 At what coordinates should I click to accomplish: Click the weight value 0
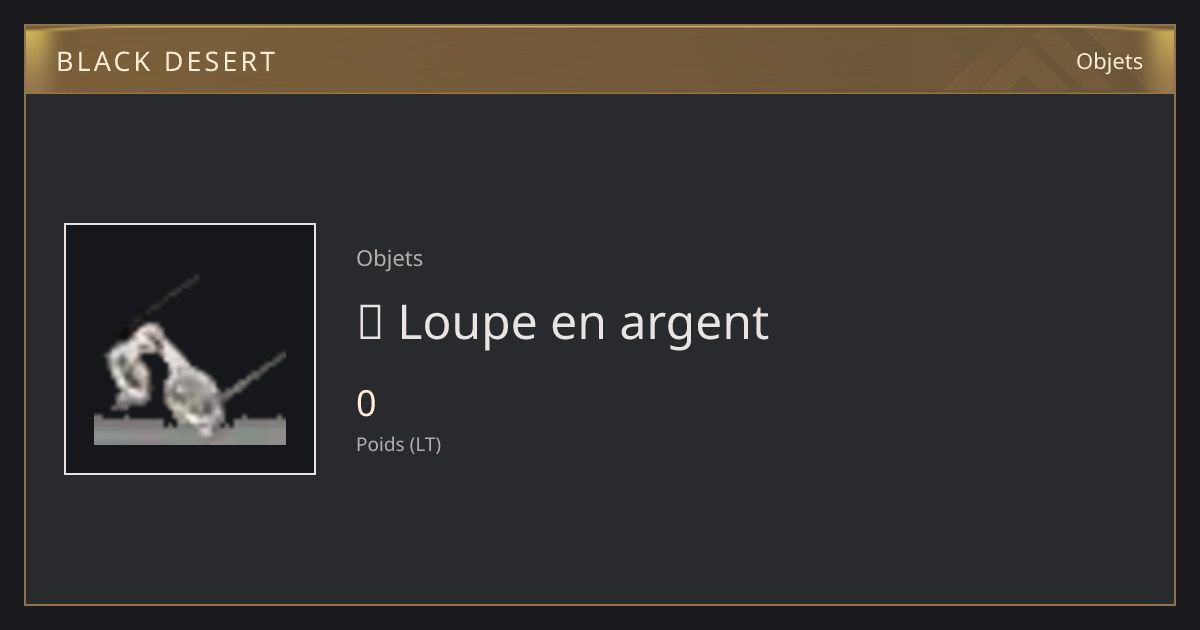click(x=366, y=404)
